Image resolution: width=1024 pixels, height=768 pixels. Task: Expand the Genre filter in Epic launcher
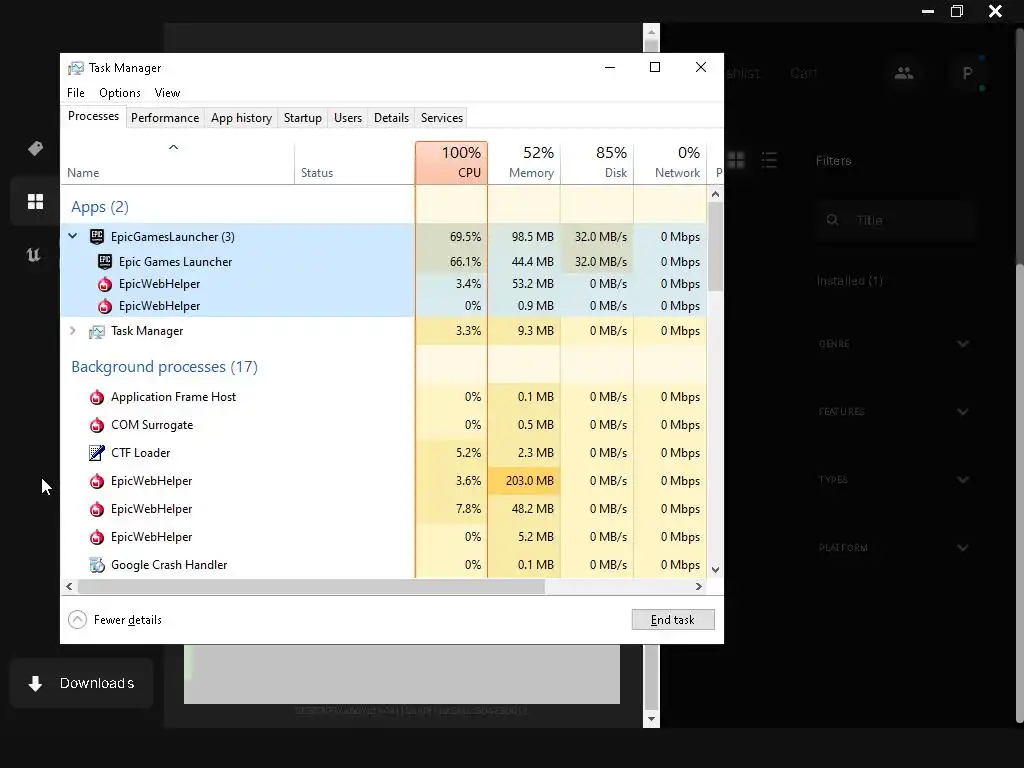point(893,344)
